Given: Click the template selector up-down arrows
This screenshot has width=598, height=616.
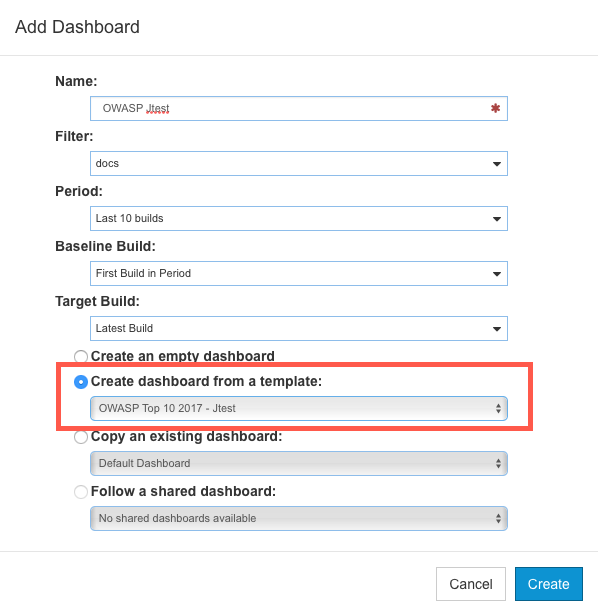Looking at the screenshot, I should point(498,409).
